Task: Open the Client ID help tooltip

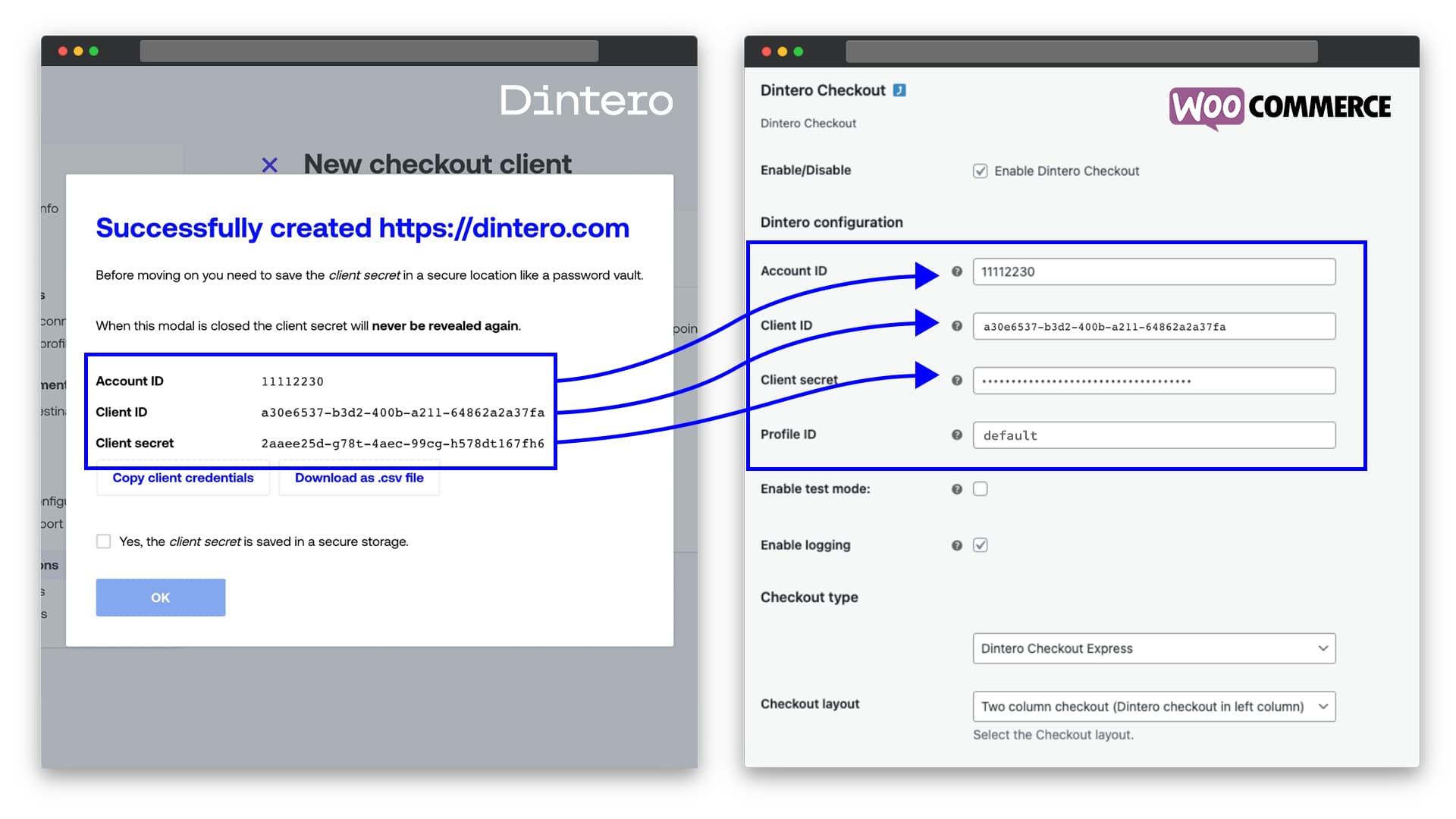Action: point(956,325)
